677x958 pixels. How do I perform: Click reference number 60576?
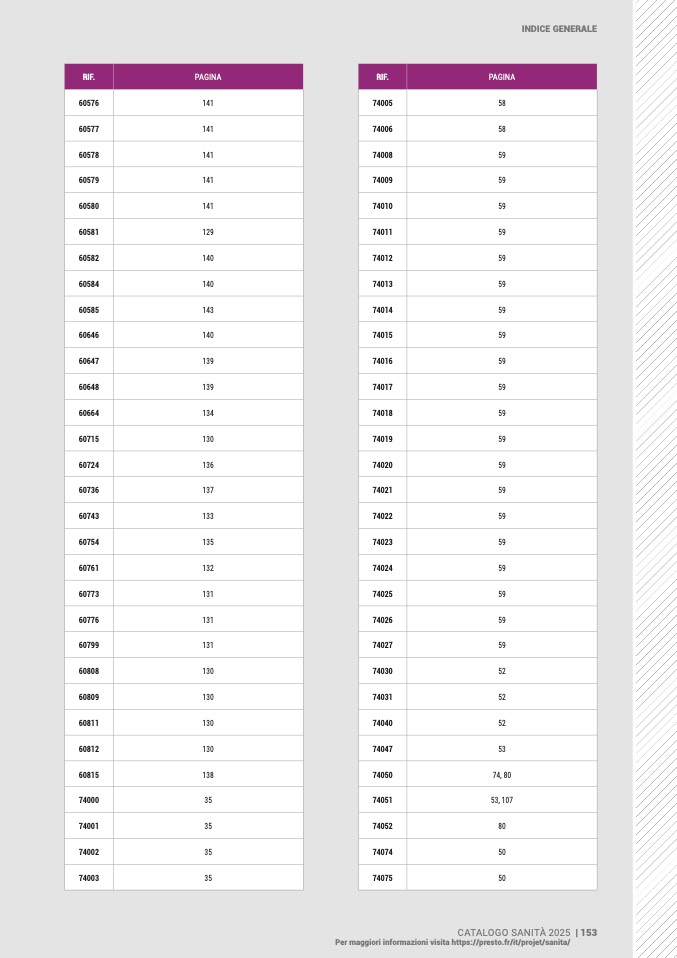[89, 103]
